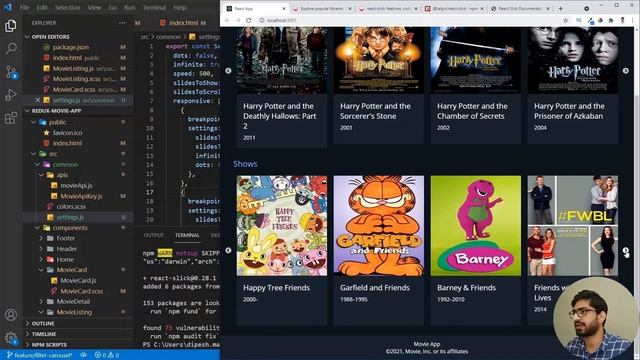Open Source Control view in activity bar
The image size is (640, 360).
click(x=11, y=72)
